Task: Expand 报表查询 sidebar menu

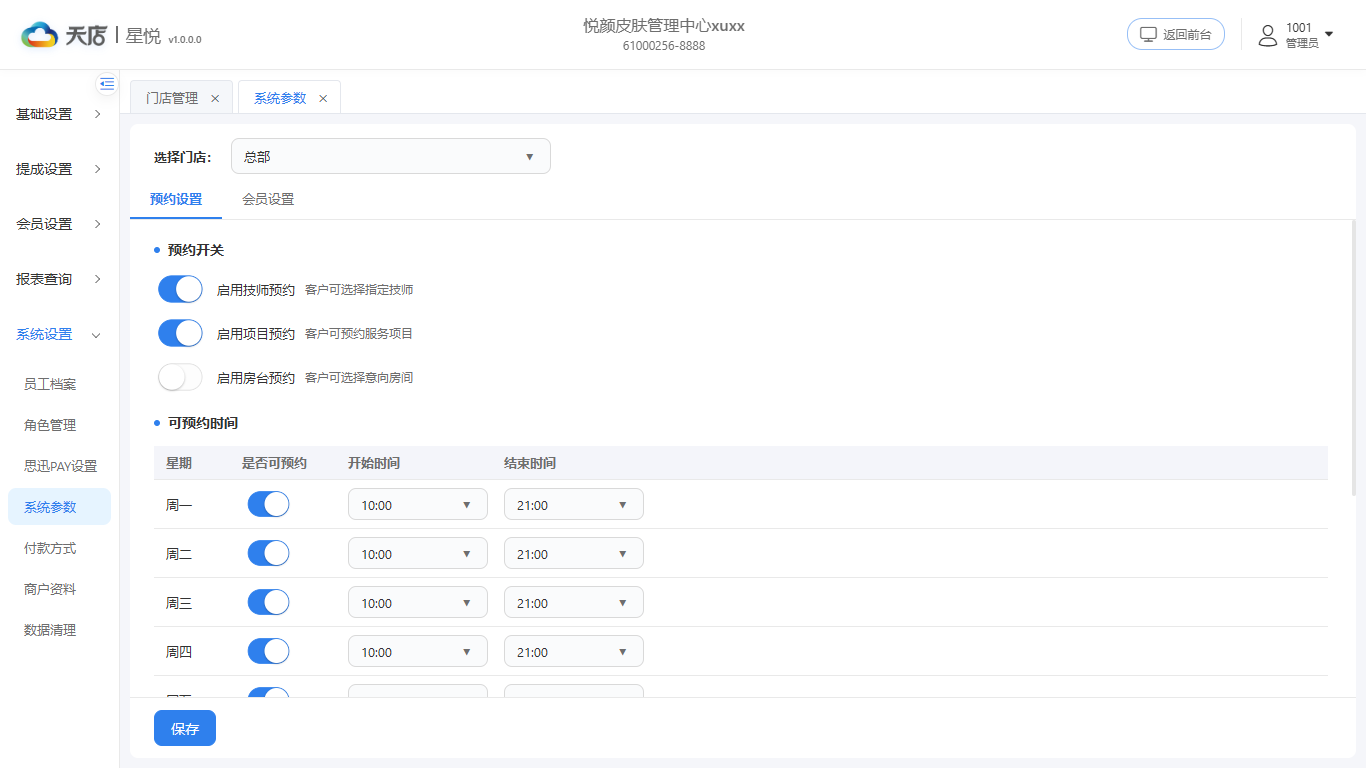Action: 59,279
